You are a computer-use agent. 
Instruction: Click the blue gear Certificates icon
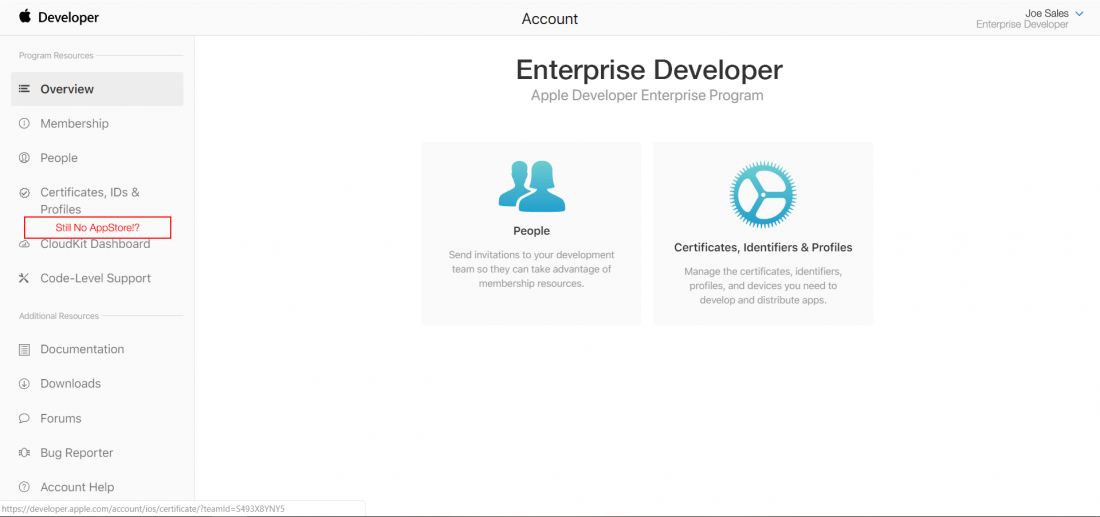(763, 194)
